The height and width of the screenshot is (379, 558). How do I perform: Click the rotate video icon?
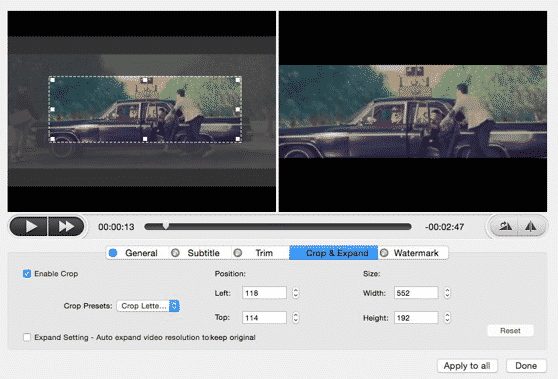[505, 226]
